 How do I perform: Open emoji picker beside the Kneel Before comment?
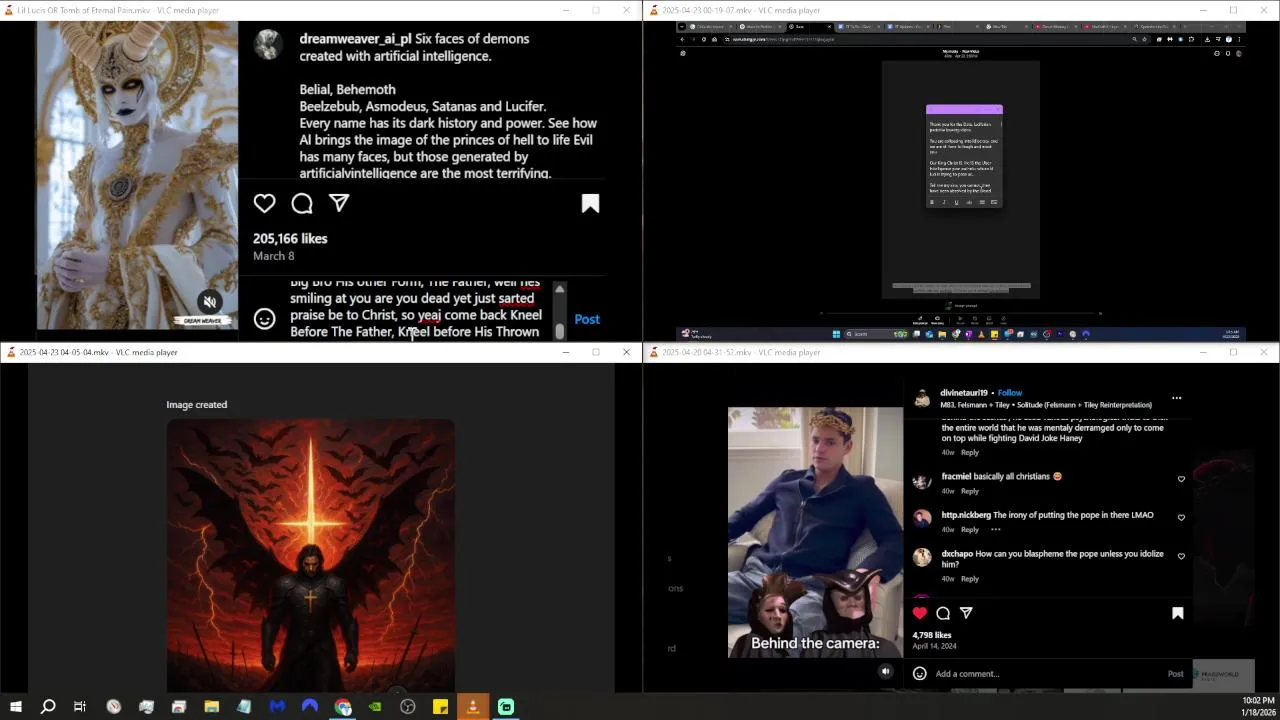pos(264,319)
